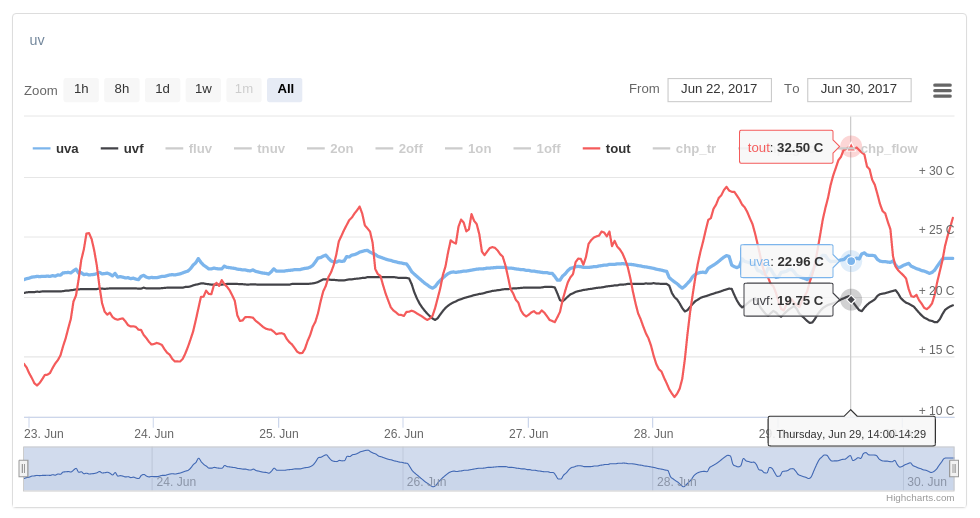Click the To date input field
The image size is (980, 518).
(x=859, y=90)
